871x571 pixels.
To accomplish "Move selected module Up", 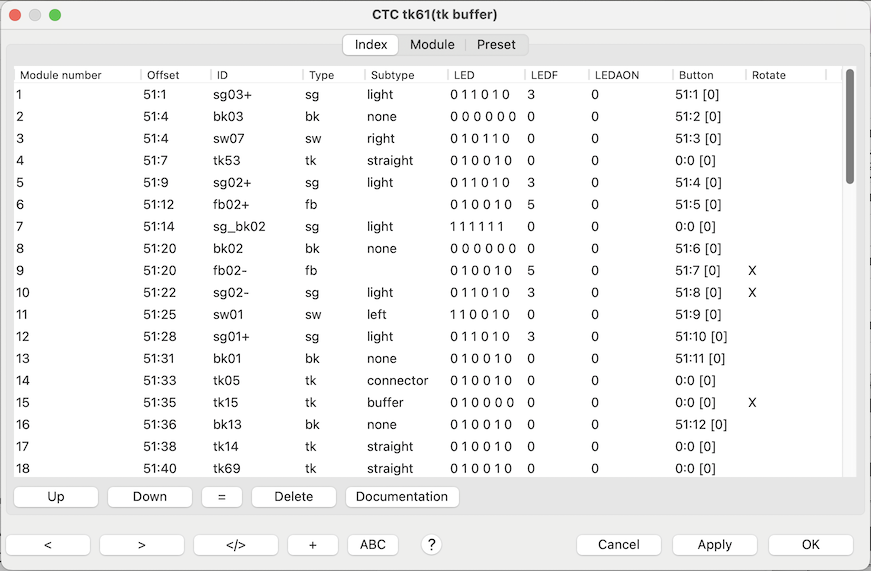I will [x=56, y=497].
